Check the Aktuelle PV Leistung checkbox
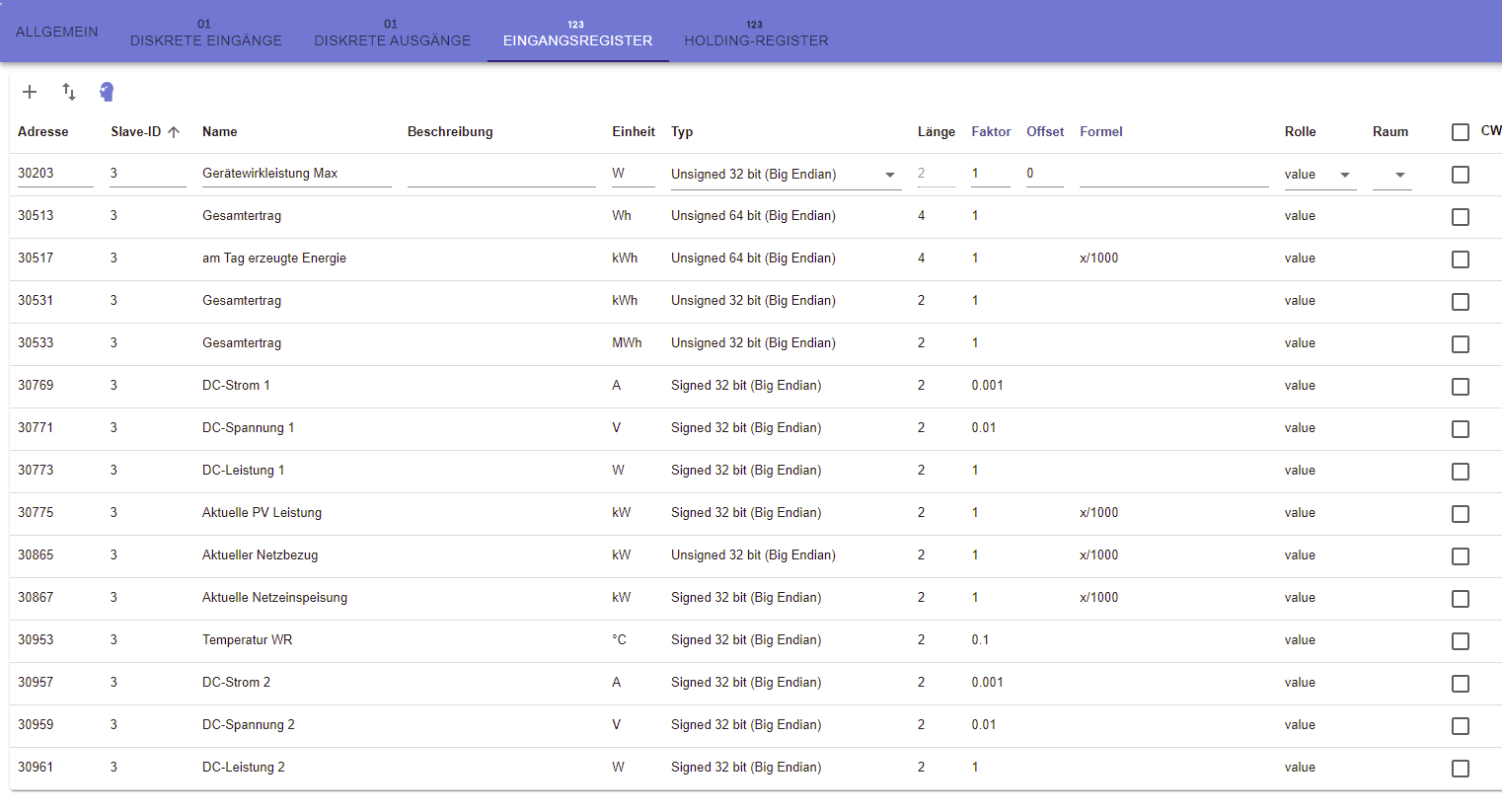The width and height of the screenshot is (1502, 812). [1461, 514]
